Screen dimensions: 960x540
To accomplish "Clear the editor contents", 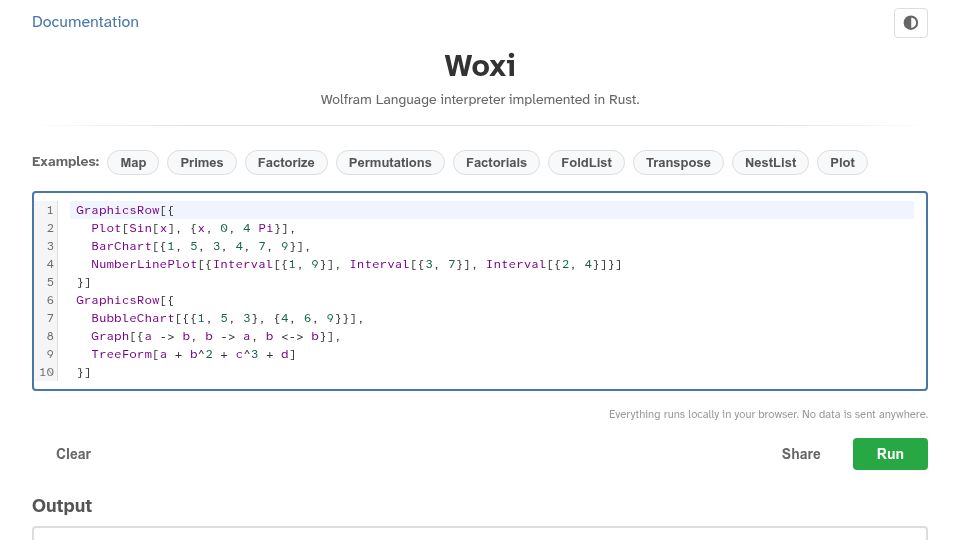I will pyautogui.click(x=73, y=454).
